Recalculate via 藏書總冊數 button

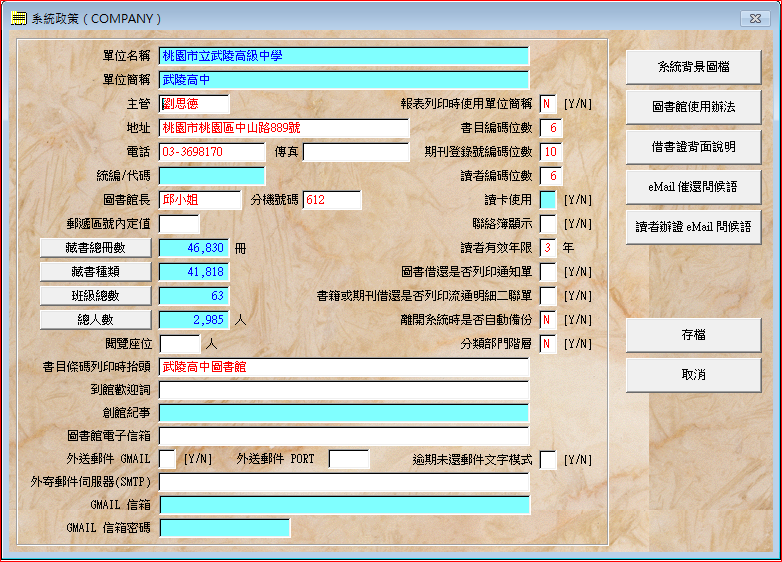95,248
